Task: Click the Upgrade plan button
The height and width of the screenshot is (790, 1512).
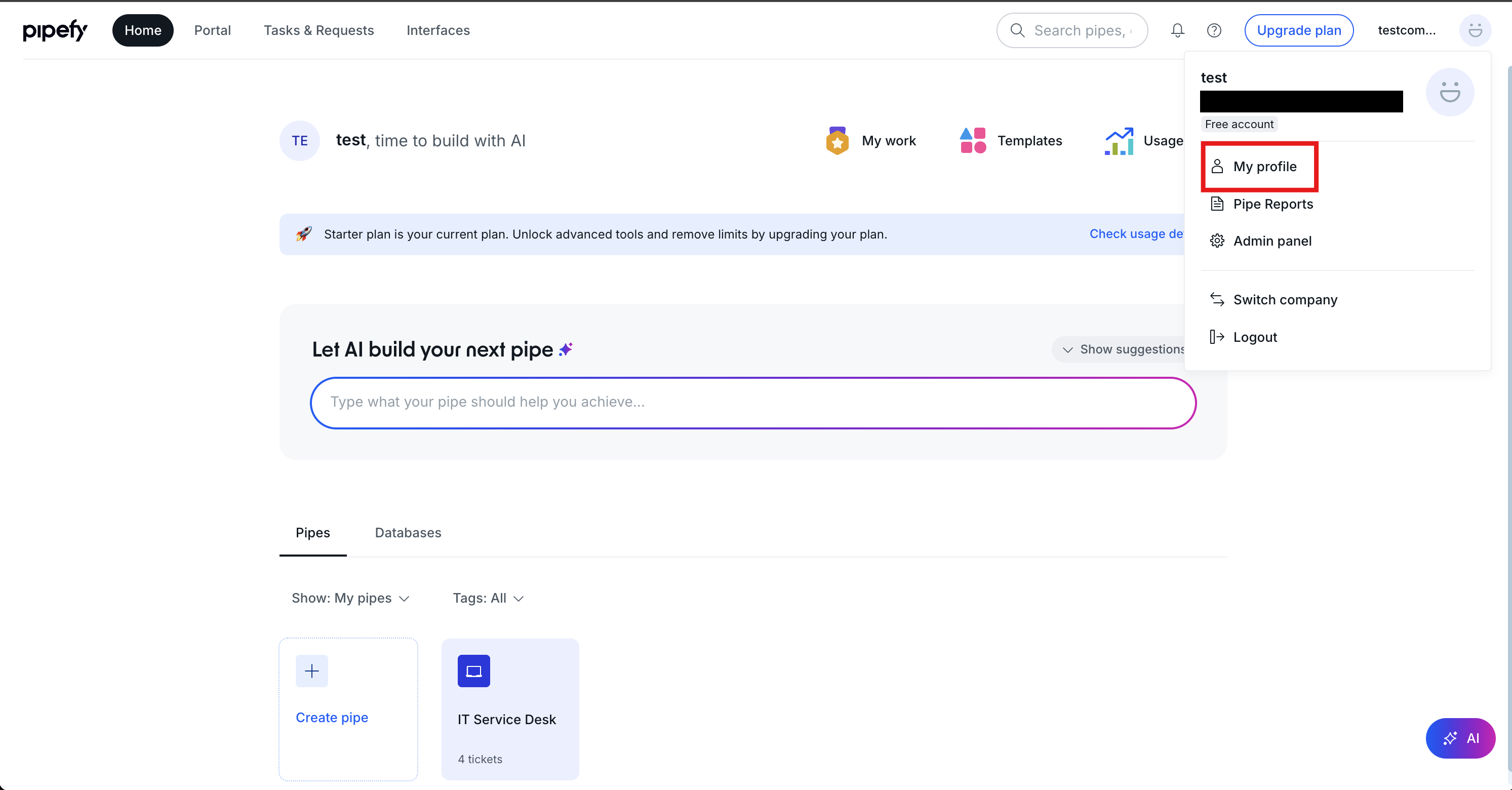Action: (x=1298, y=30)
